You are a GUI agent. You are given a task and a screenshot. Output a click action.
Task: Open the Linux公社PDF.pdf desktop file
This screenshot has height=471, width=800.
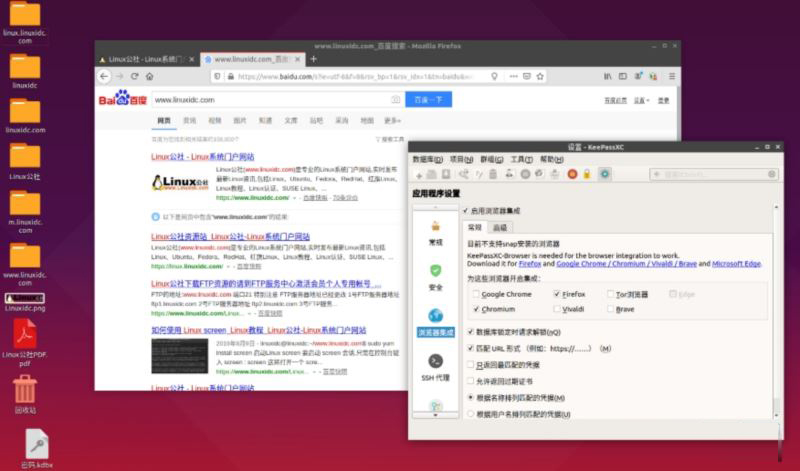(x=25, y=342)
